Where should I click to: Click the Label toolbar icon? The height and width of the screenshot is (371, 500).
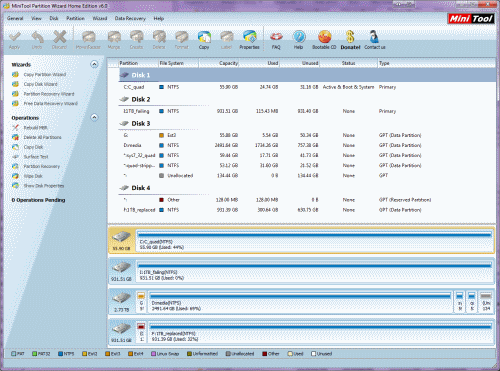(x=227, y=40)
